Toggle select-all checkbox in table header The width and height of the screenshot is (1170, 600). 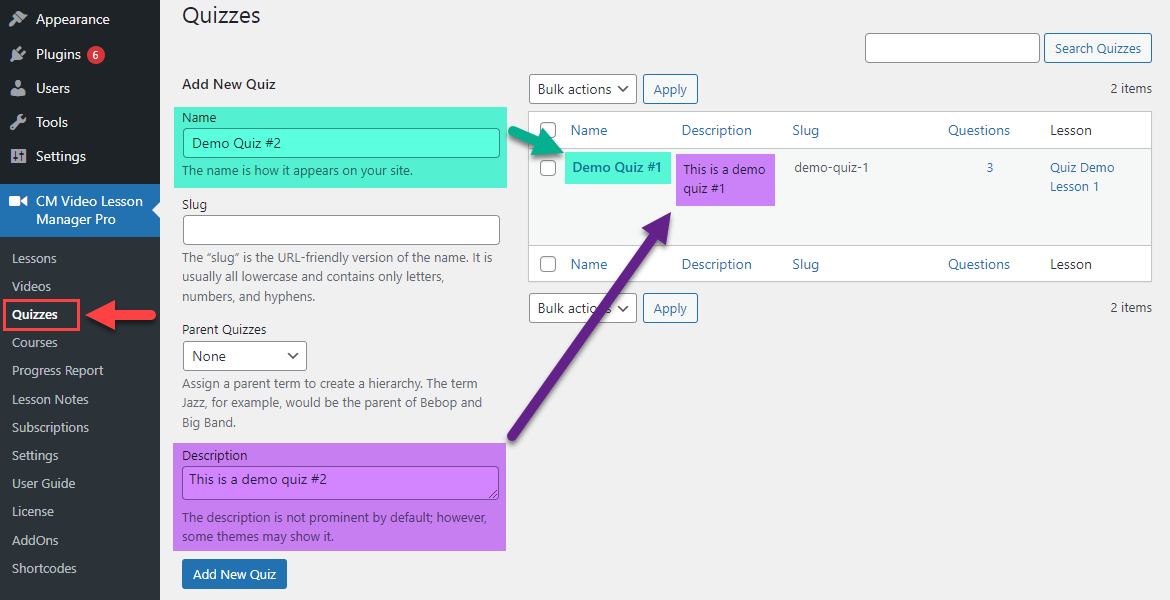pyautogui.click(x=548, y=130)
